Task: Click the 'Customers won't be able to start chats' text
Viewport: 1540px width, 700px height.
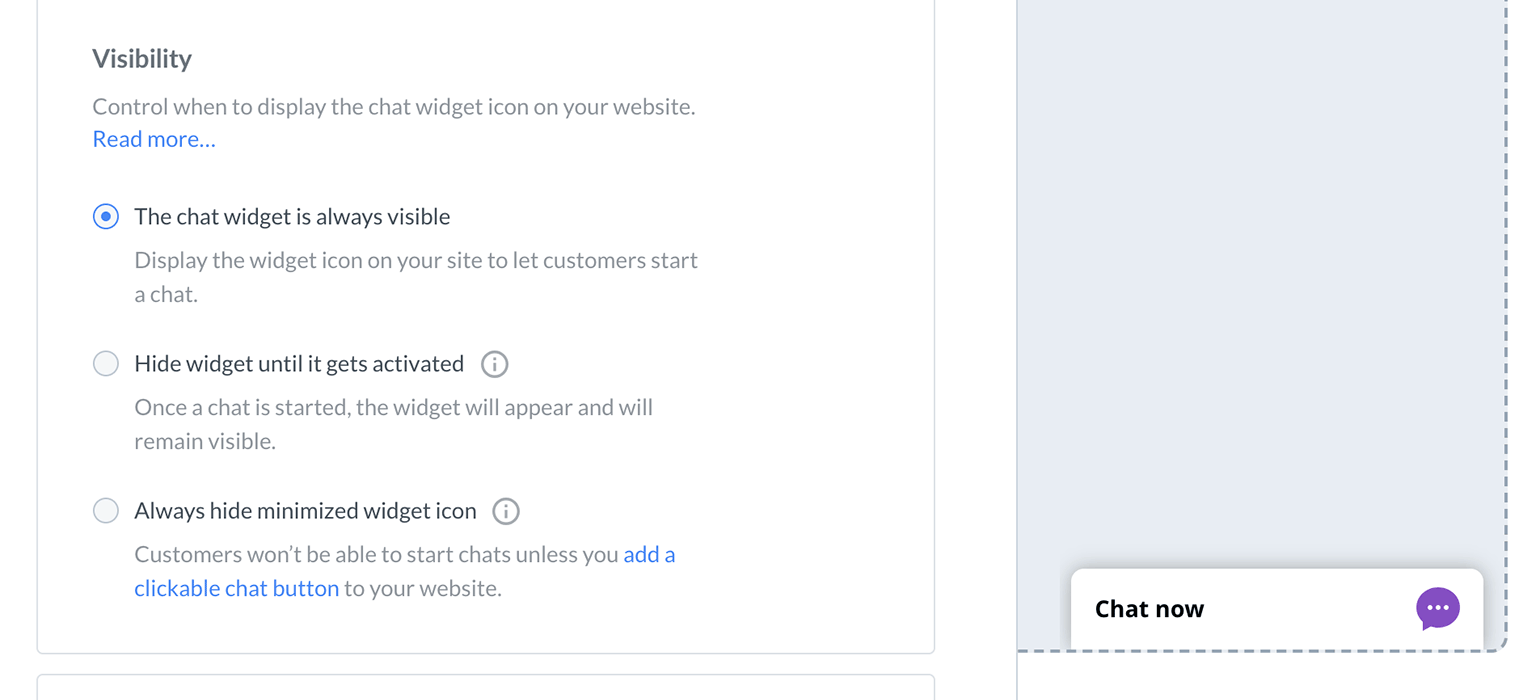Action: pyautogui.click(x=404, y=554)
